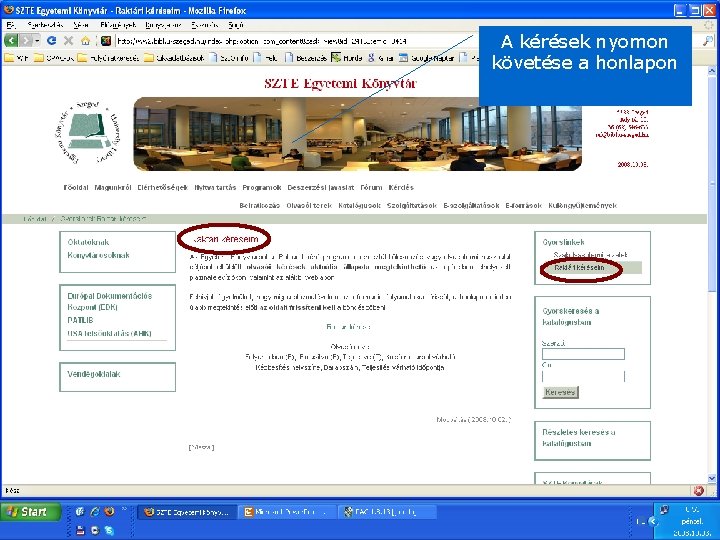720x540 pixels.
Task: Open the Szerkesztés menu
Action: click(x=45, y=25)
